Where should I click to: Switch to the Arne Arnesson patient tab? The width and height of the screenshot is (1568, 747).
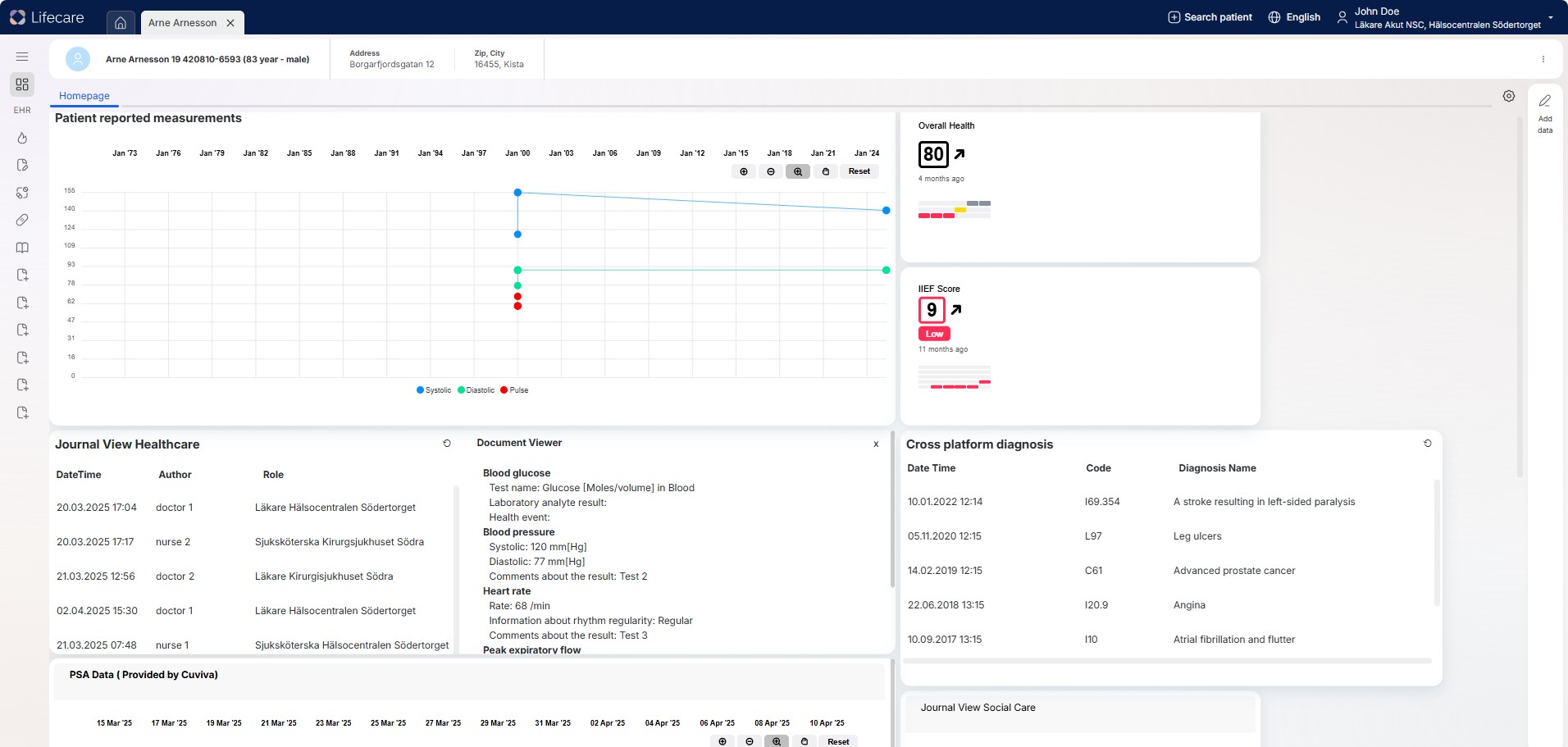183,23
